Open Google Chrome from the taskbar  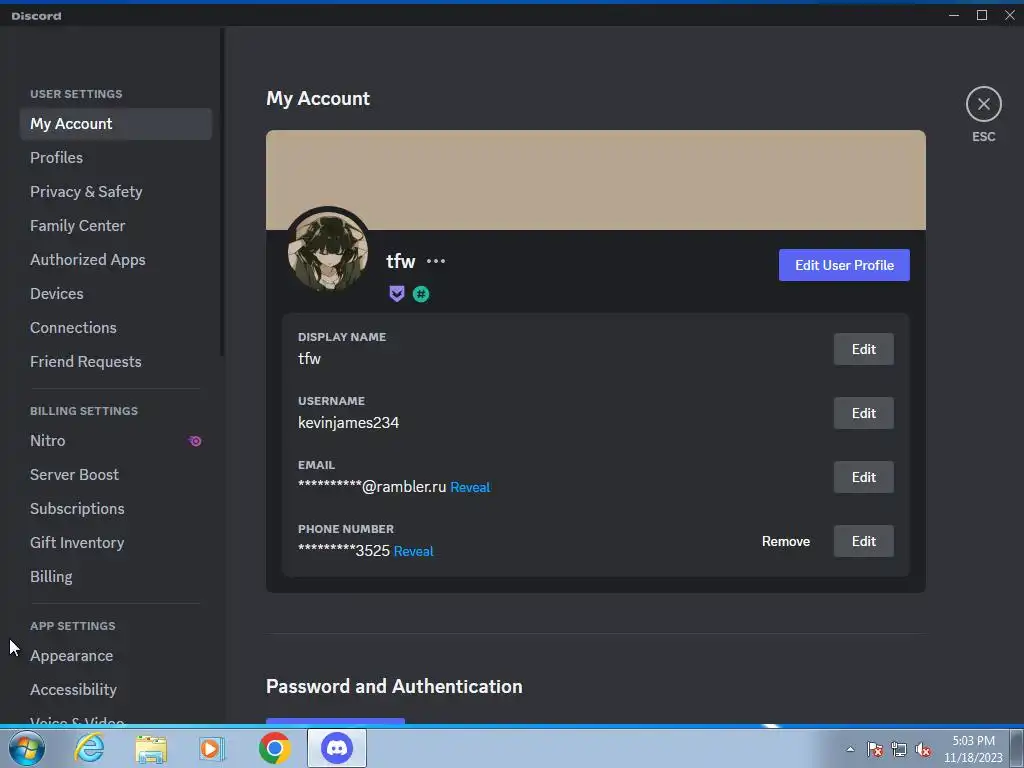(274, 748)
